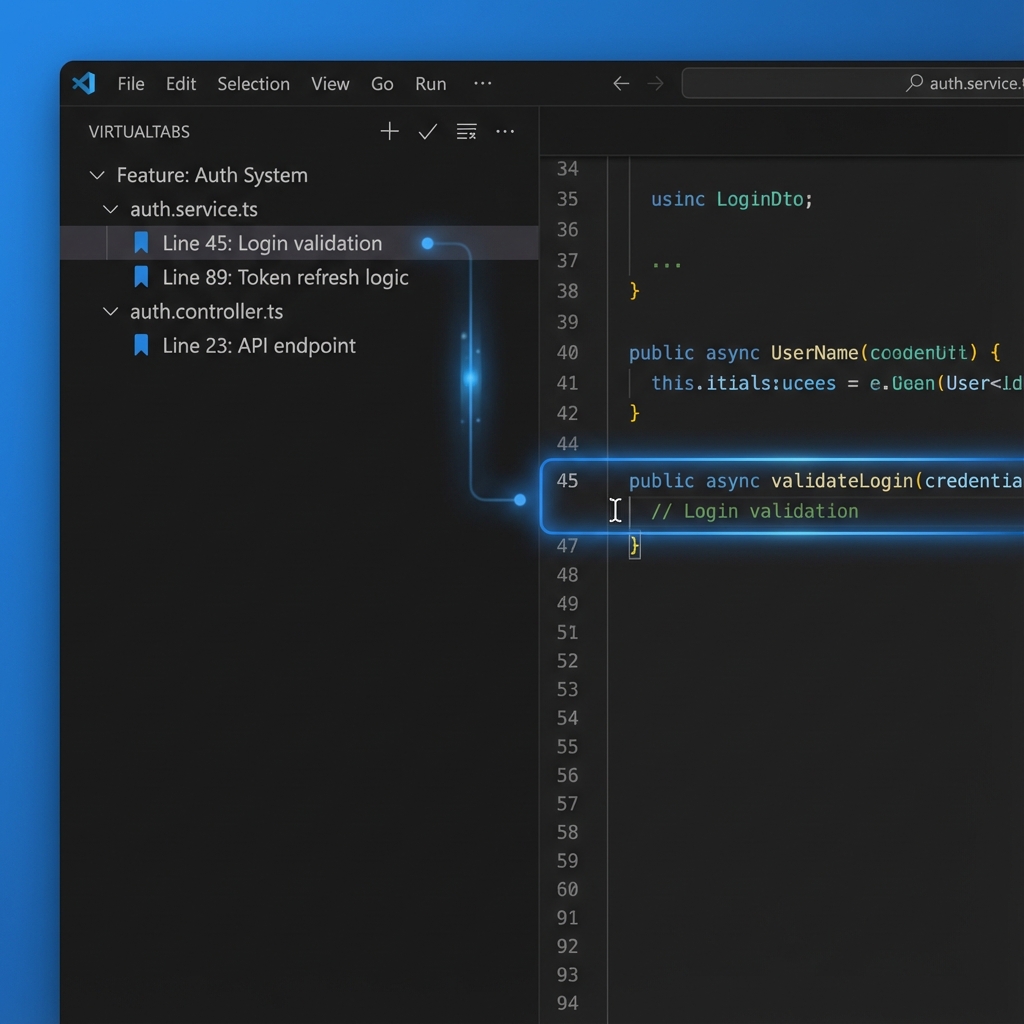Click the bookmark icon beside Line 89

pyautogui.click(x=141, y=277)
